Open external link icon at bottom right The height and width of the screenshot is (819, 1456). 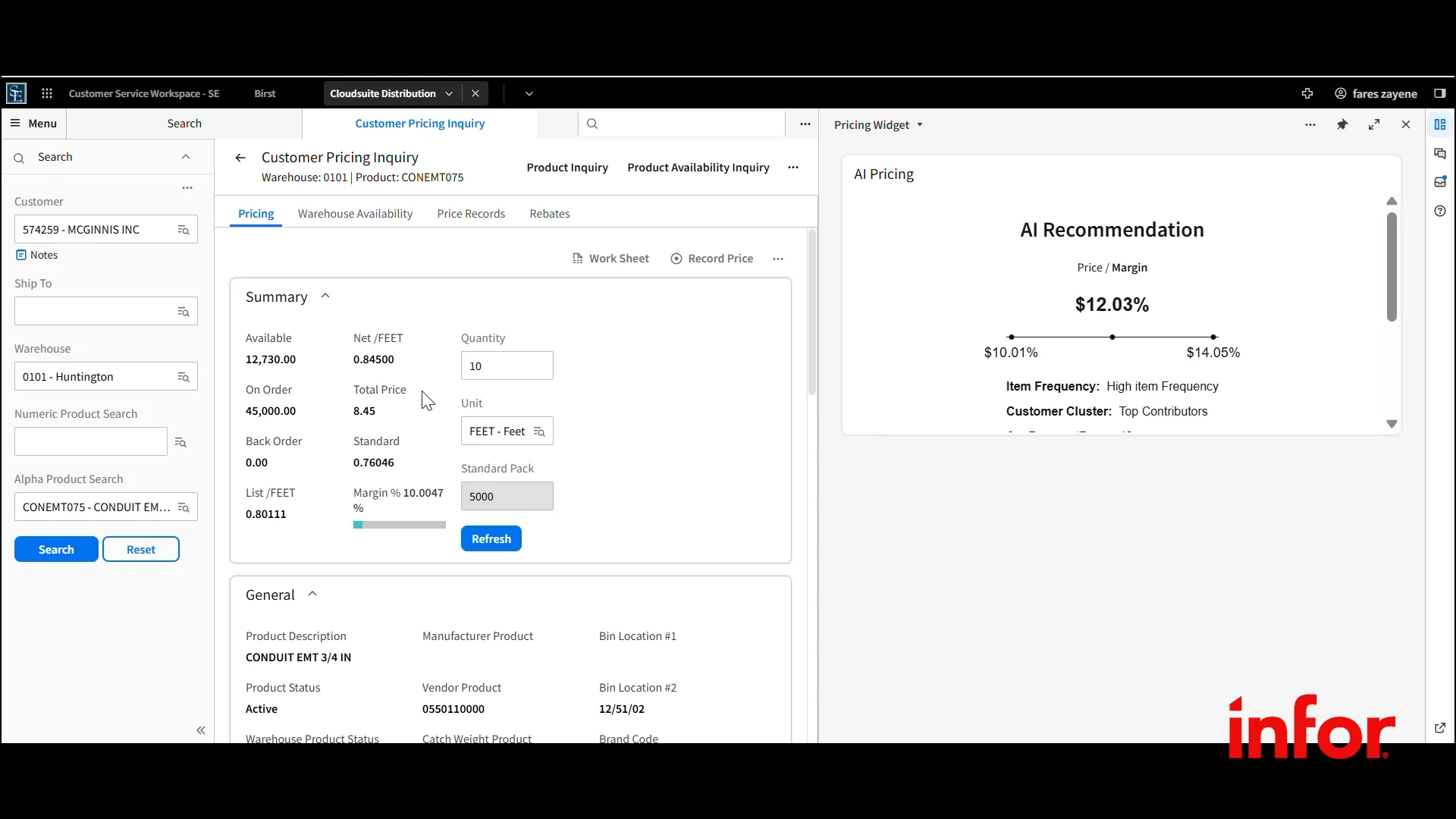1440,728
